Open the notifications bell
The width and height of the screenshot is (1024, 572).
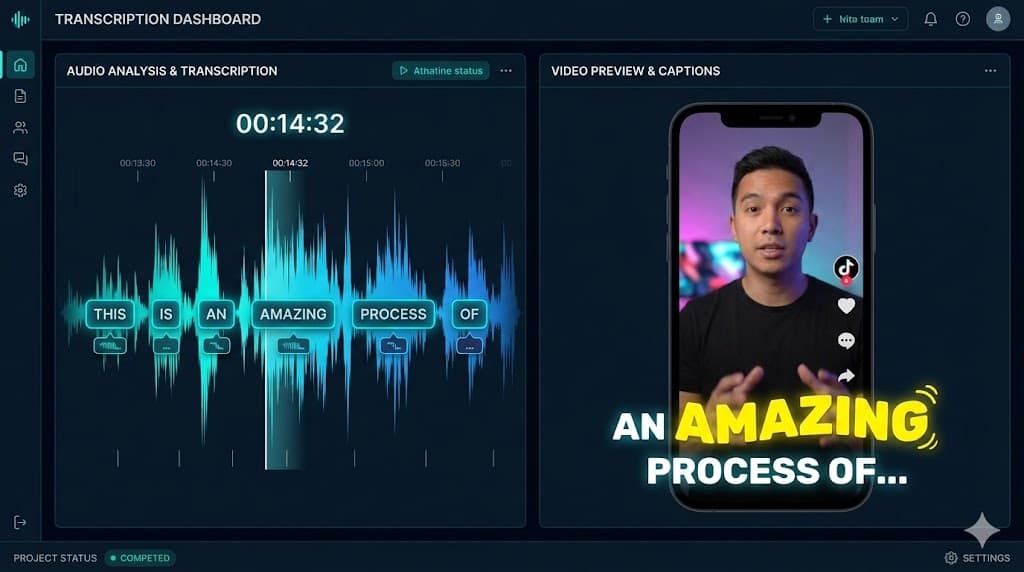[x=930, y=19]
